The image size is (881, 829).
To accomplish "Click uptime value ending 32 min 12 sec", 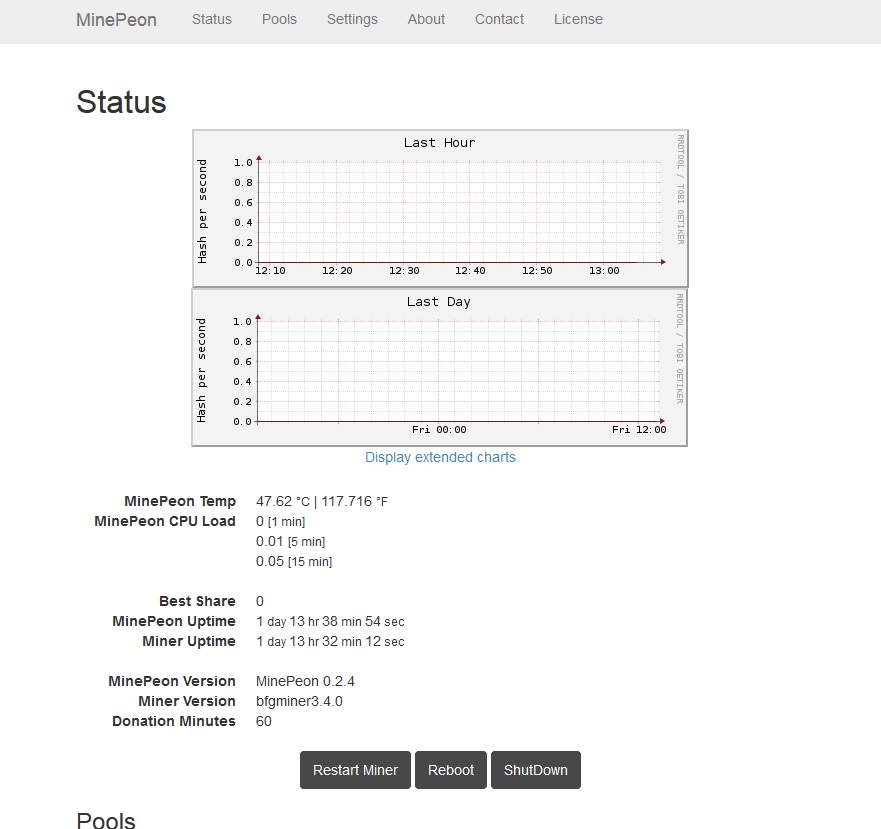I will click(330, 641).
